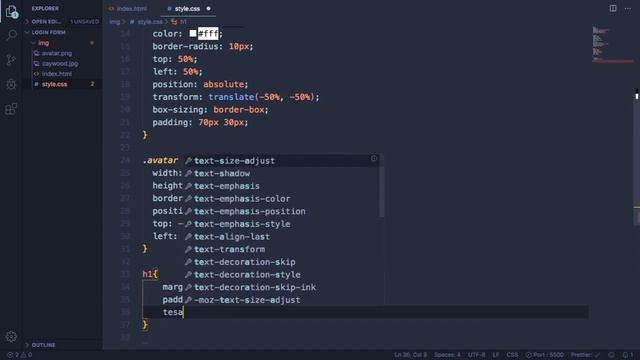This screenshot has height=360, width=640.
Task: Click the 'translate' function text
Action: [231, 97]
